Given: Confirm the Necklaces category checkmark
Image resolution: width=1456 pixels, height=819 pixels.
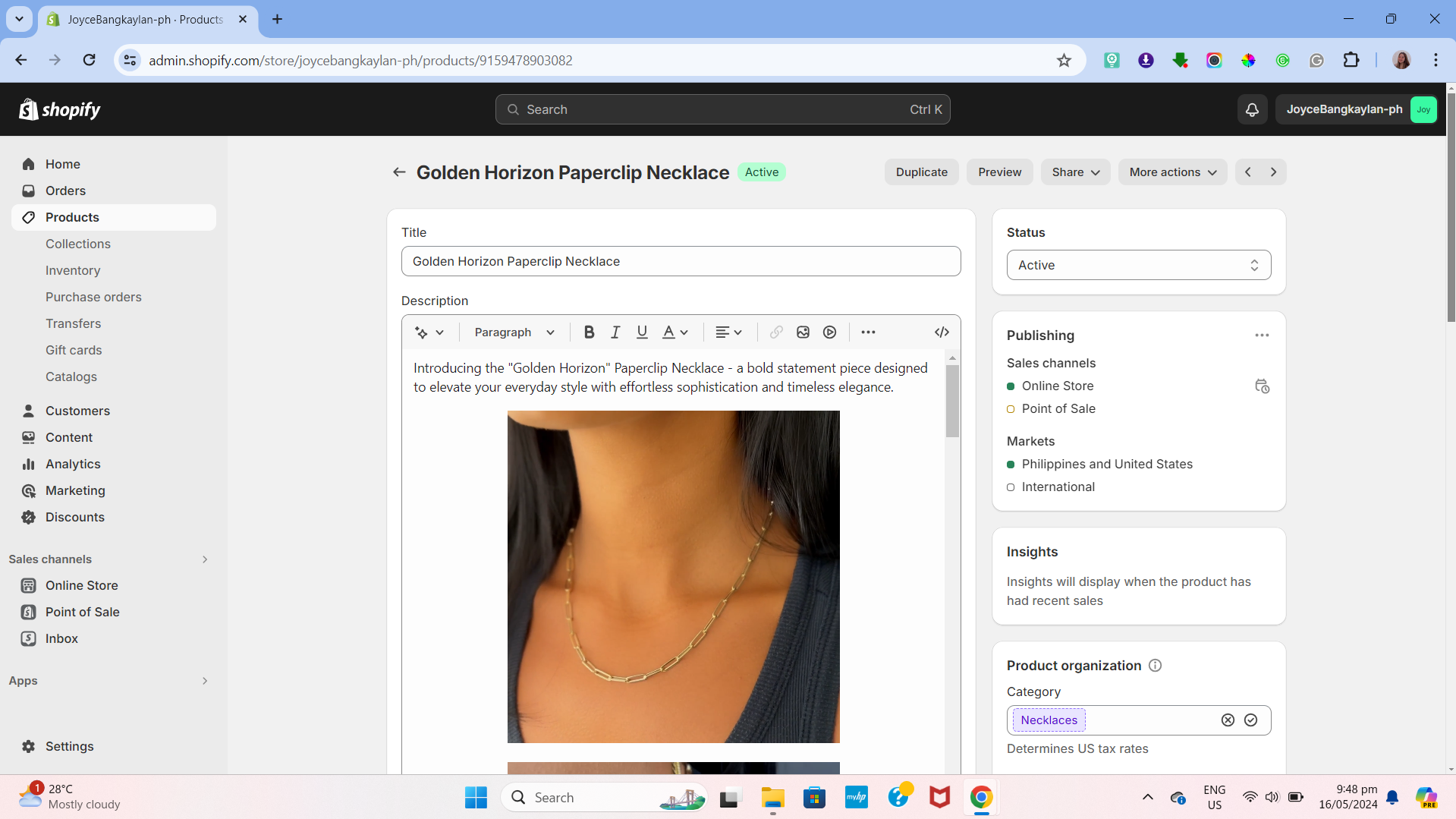Looking at the screenshot, I should click(1250, 720).
